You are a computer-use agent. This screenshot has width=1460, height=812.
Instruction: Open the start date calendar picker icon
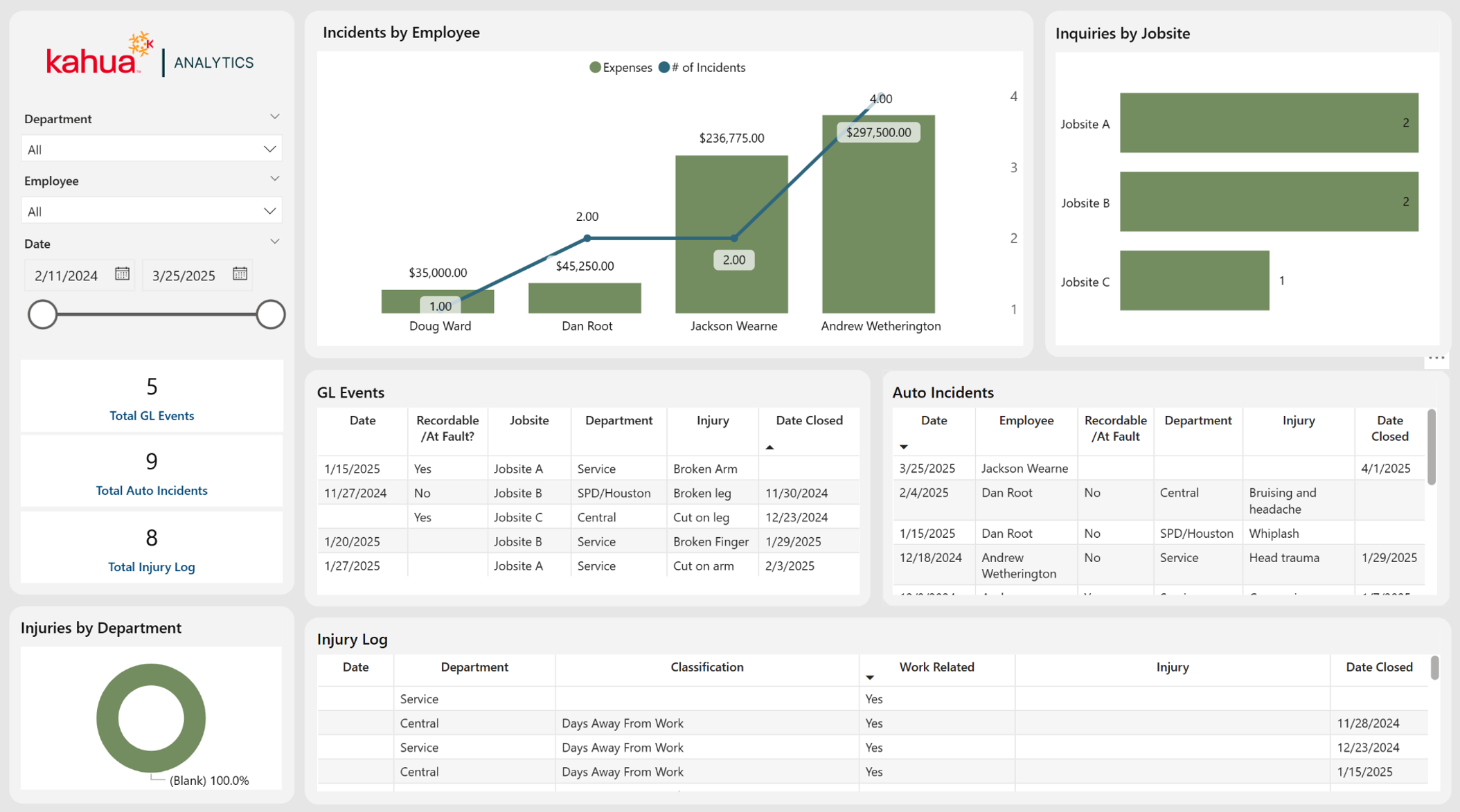coord(122,273)
